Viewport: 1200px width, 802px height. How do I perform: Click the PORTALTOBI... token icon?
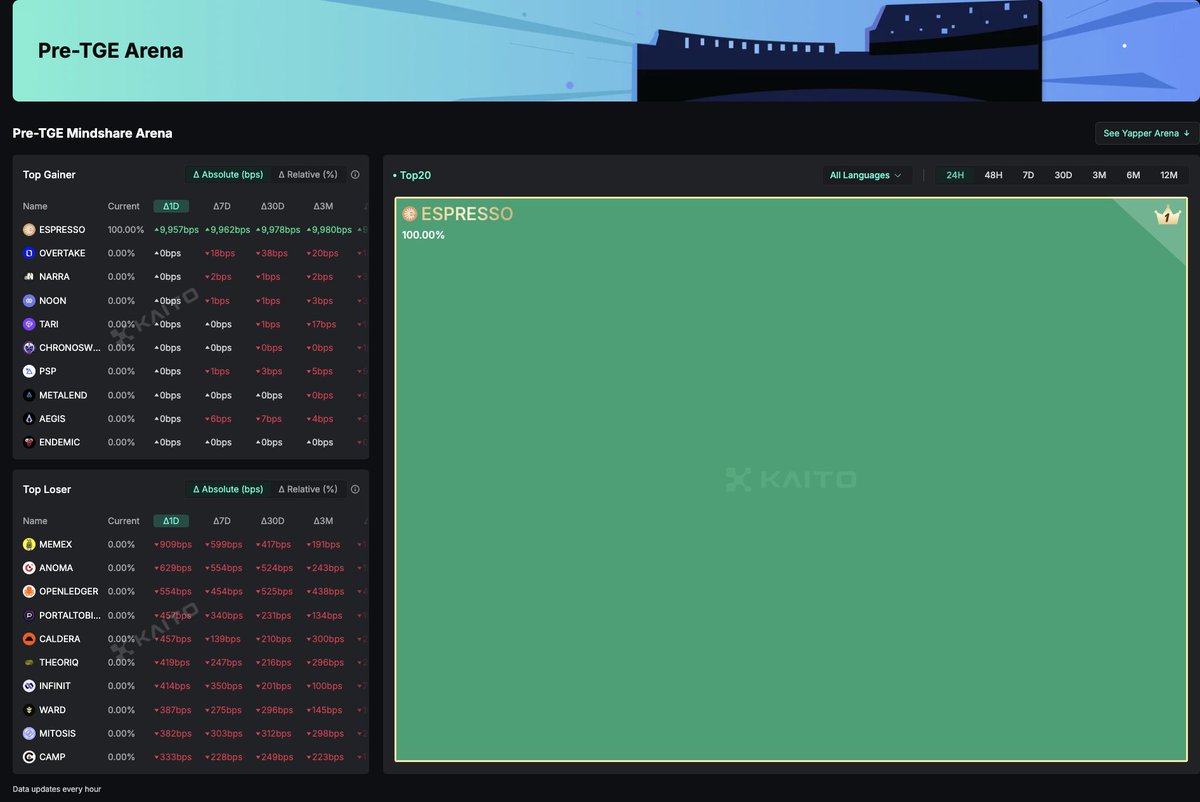pyautogui.click(x=29, y=616)
